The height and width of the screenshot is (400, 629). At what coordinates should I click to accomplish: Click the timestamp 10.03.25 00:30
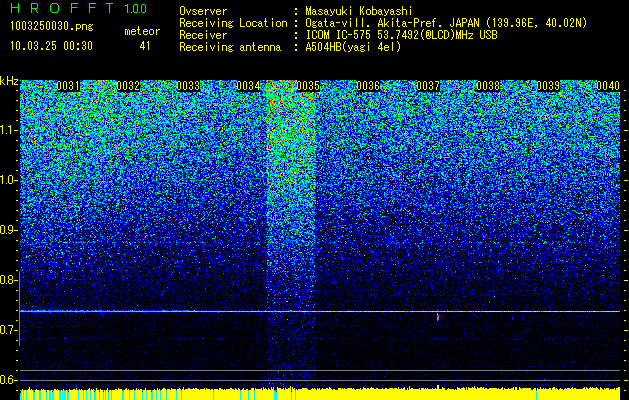point(51,46)
